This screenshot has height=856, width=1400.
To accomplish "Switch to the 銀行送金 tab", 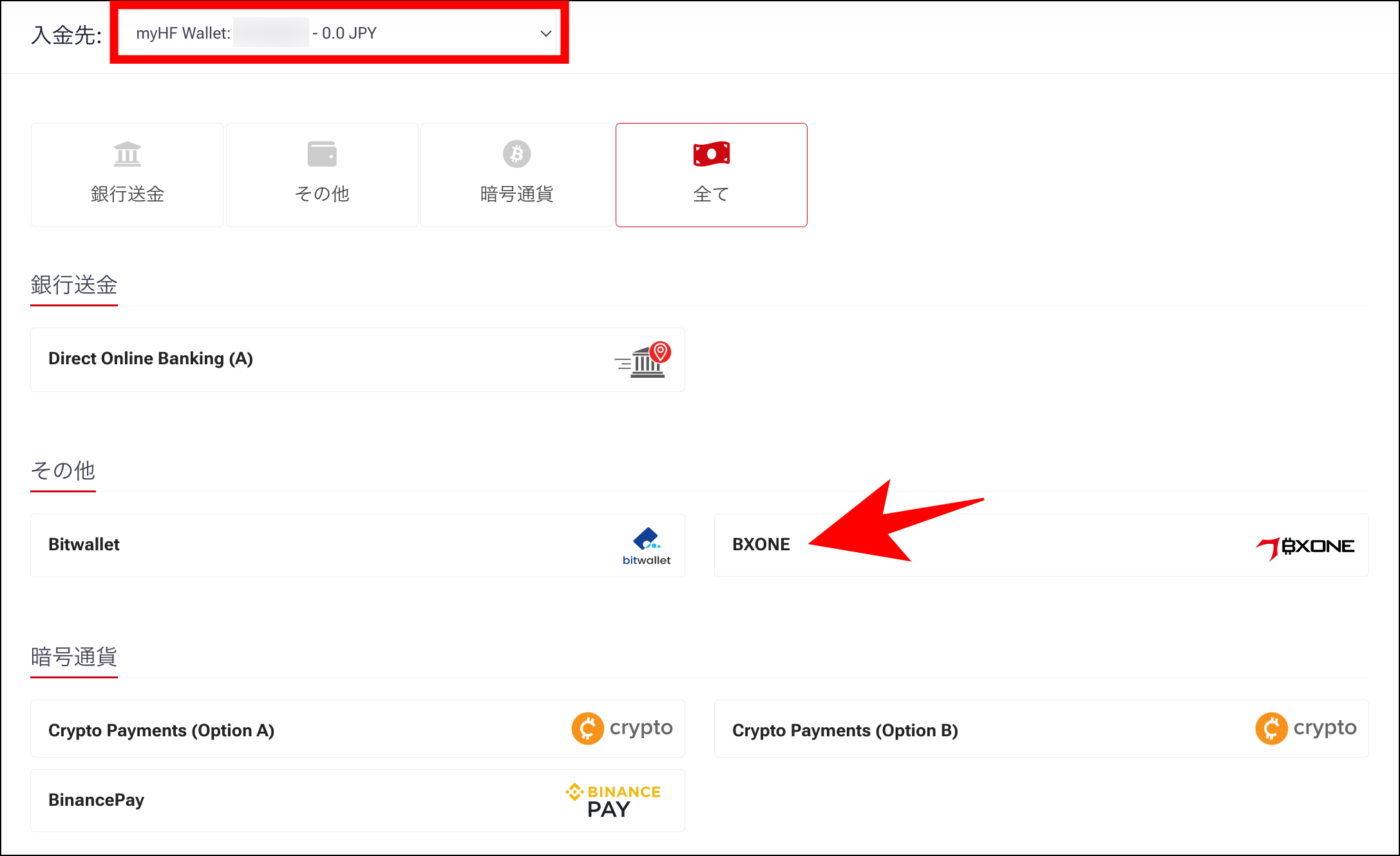I will coord(128,194).
